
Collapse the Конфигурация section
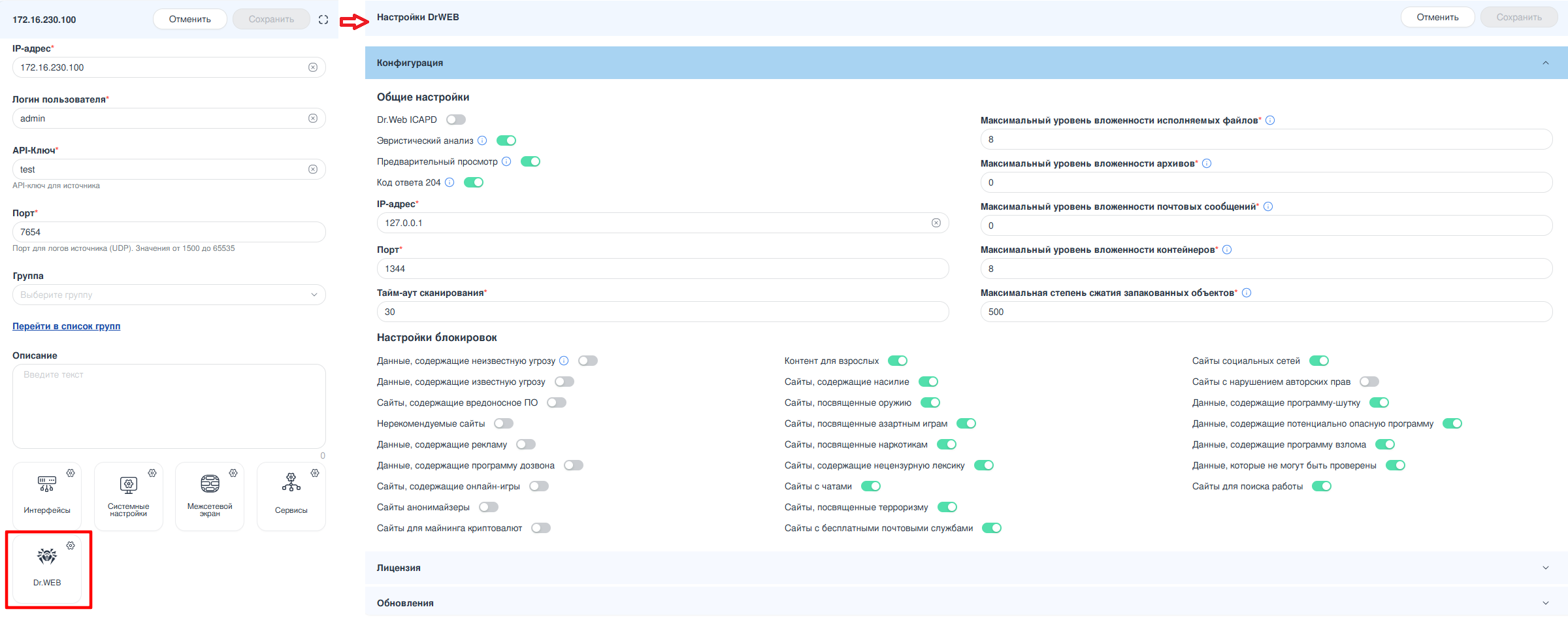pyautogui.click(x=966, y=63)
